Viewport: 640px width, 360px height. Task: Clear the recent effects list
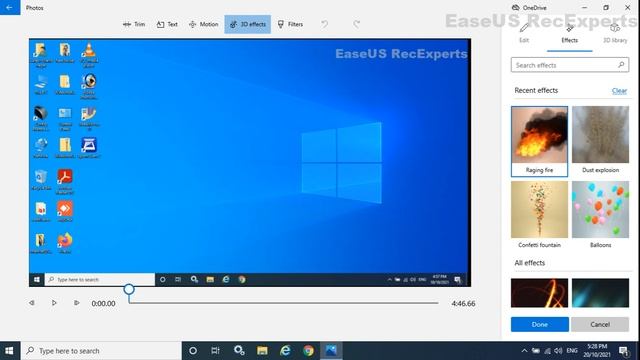[x=619, y=91]
